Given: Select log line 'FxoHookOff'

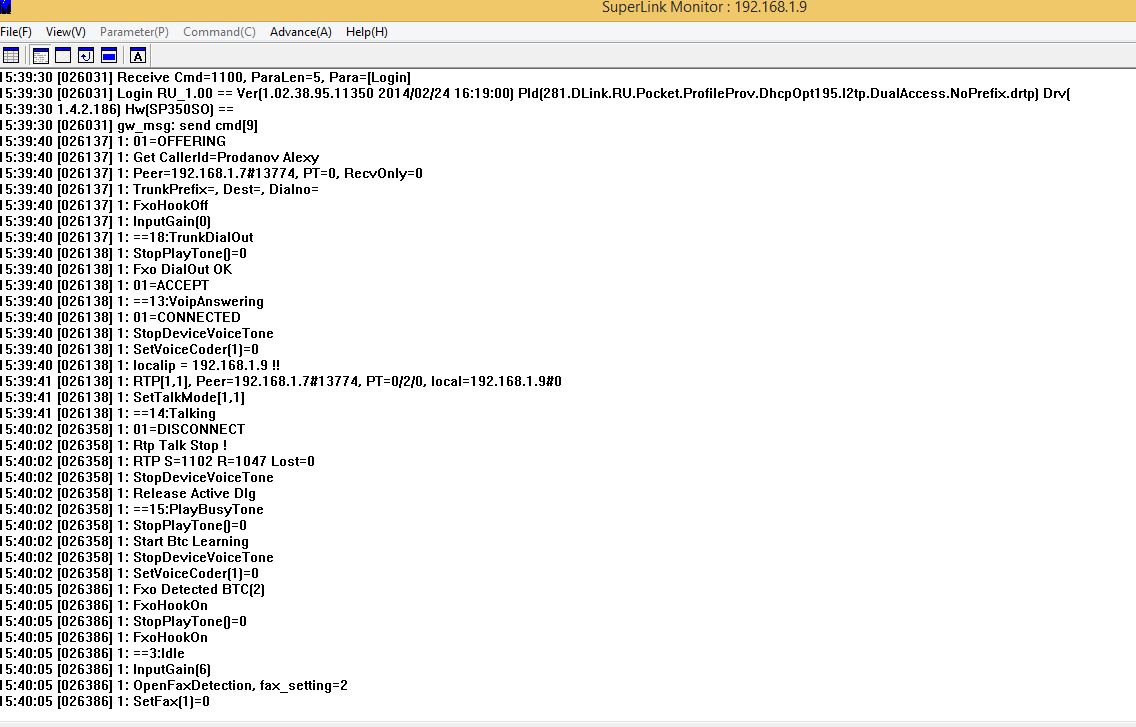Looking at the screenshot, I should coord(104,205).
